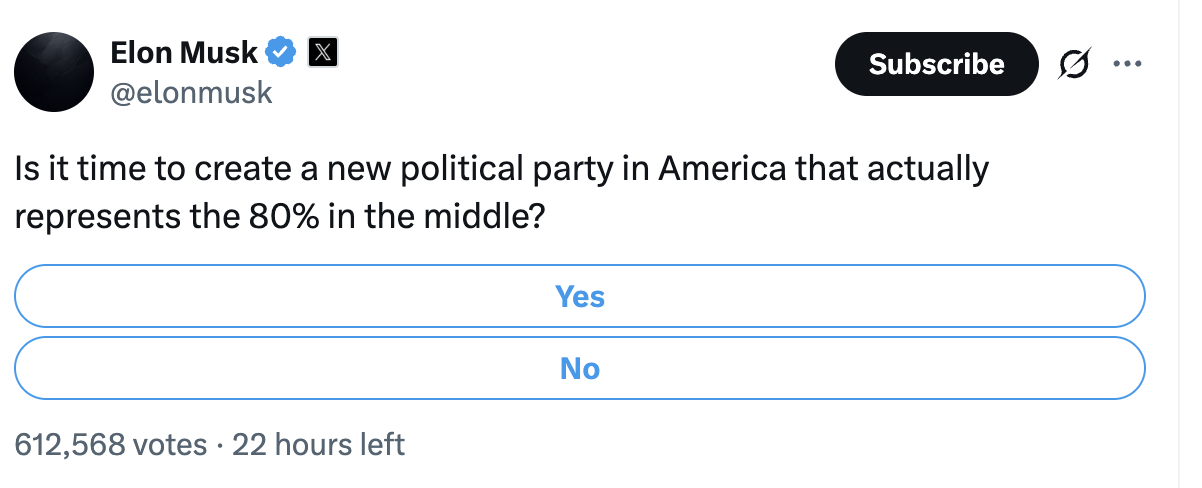Select the "Yes" label text

click(580, 296)
